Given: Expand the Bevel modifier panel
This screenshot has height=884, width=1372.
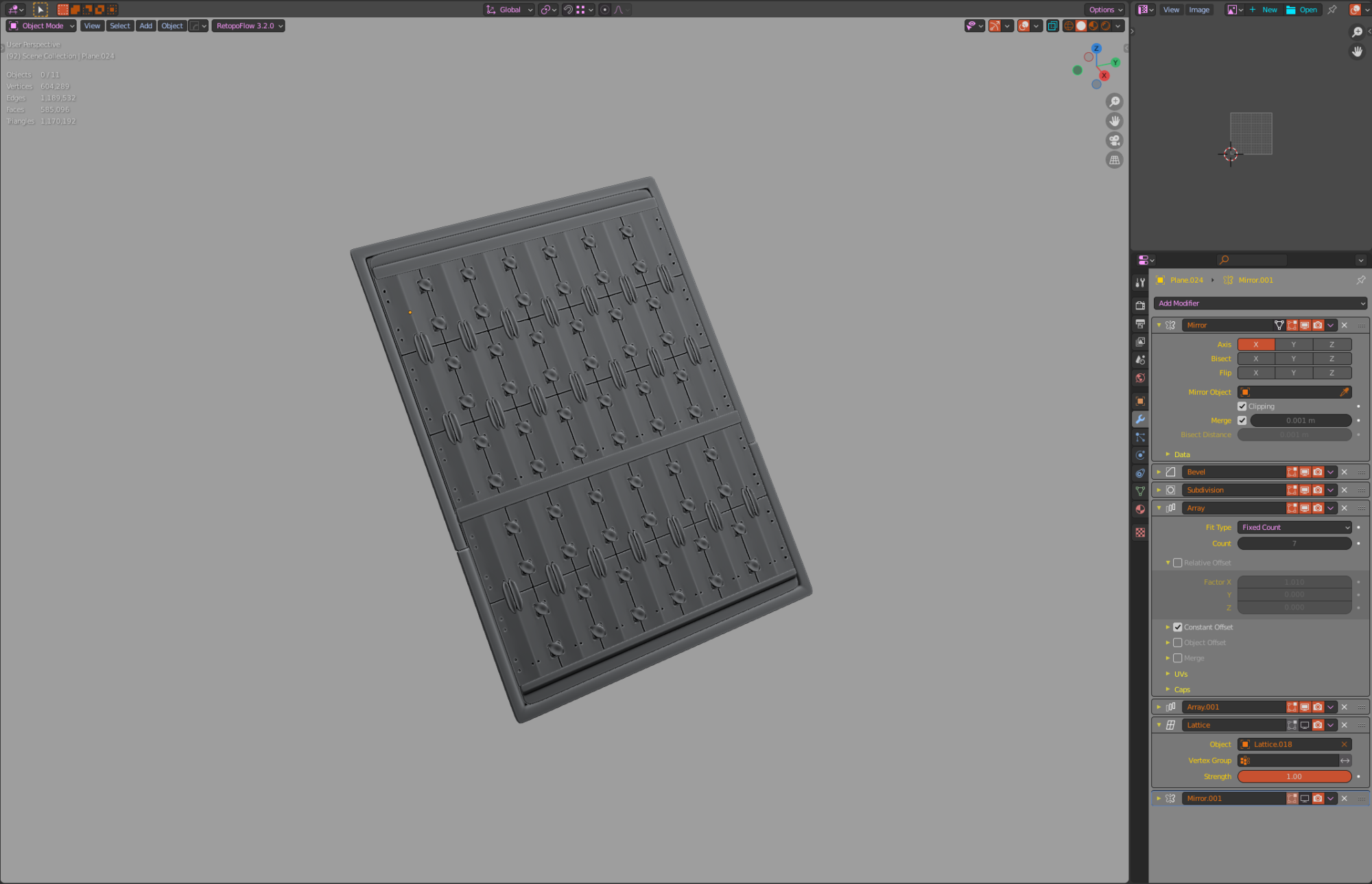Looking at the screenshot, I should [1159, 472].
